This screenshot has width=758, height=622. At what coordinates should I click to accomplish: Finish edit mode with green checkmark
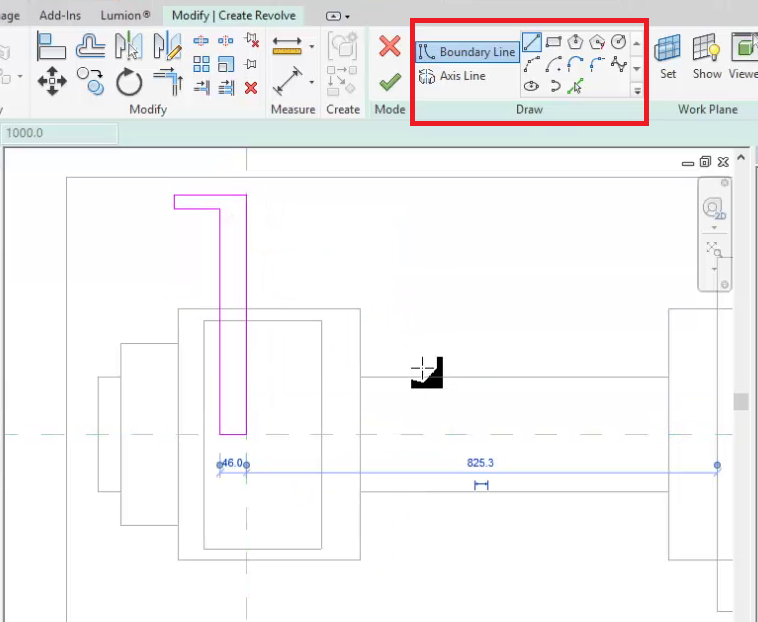pyautogui.click(x=390, y=82)
